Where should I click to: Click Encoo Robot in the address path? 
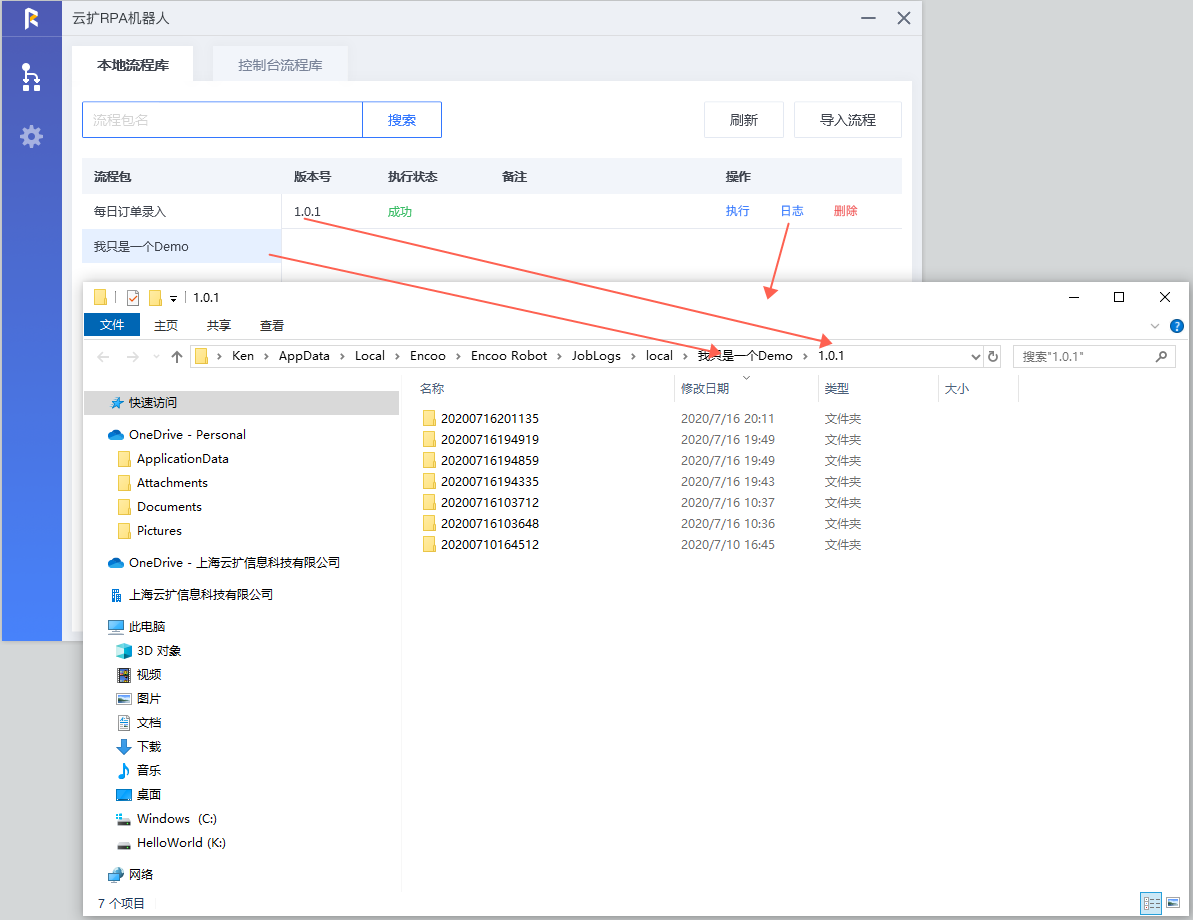(508, 355)
